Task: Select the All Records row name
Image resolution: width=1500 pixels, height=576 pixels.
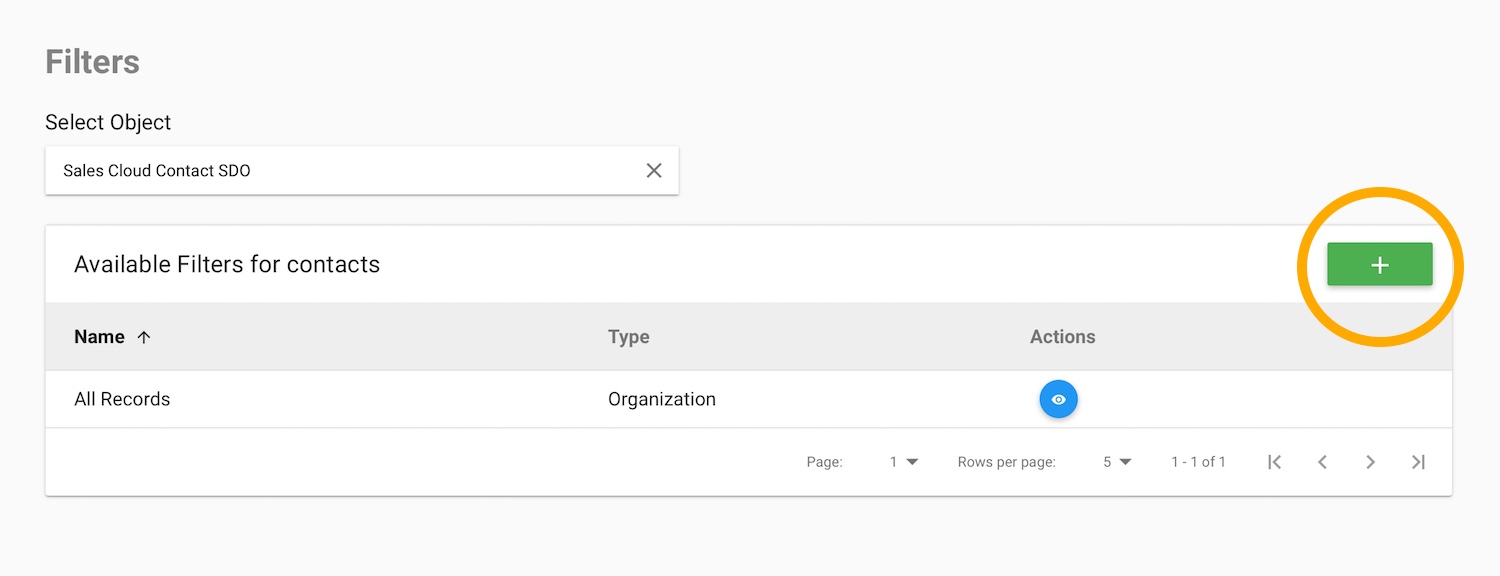Action: 122,399
